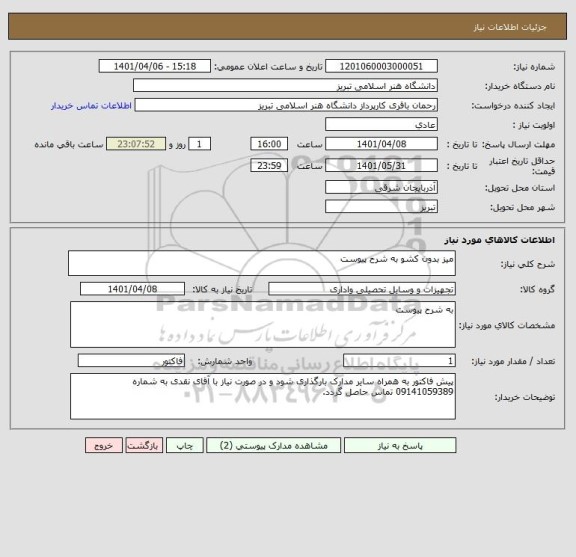Click buyer name field دانشگاه هنر اسلامی تبریز

tap(285, 86)
